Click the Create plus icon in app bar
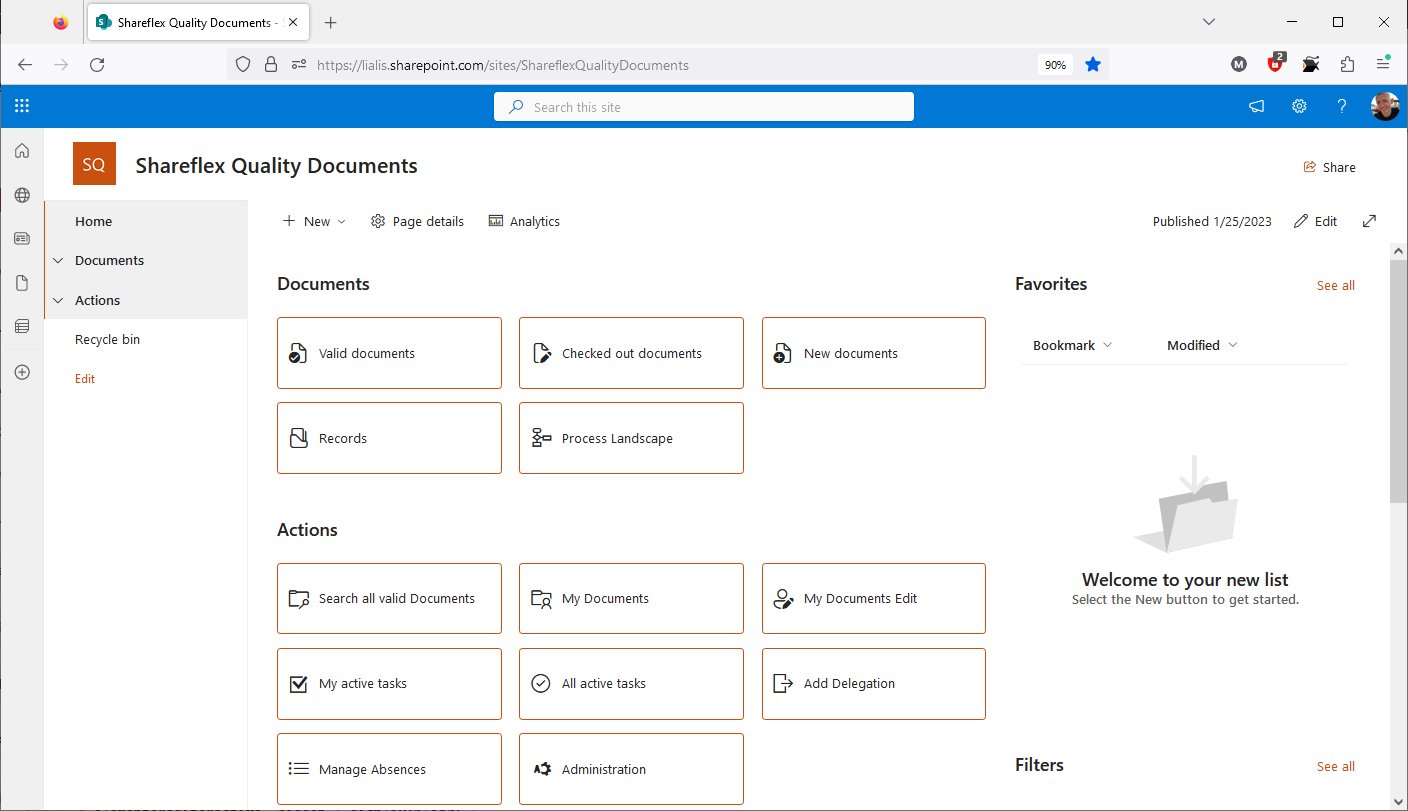 [x=22, y=372]
